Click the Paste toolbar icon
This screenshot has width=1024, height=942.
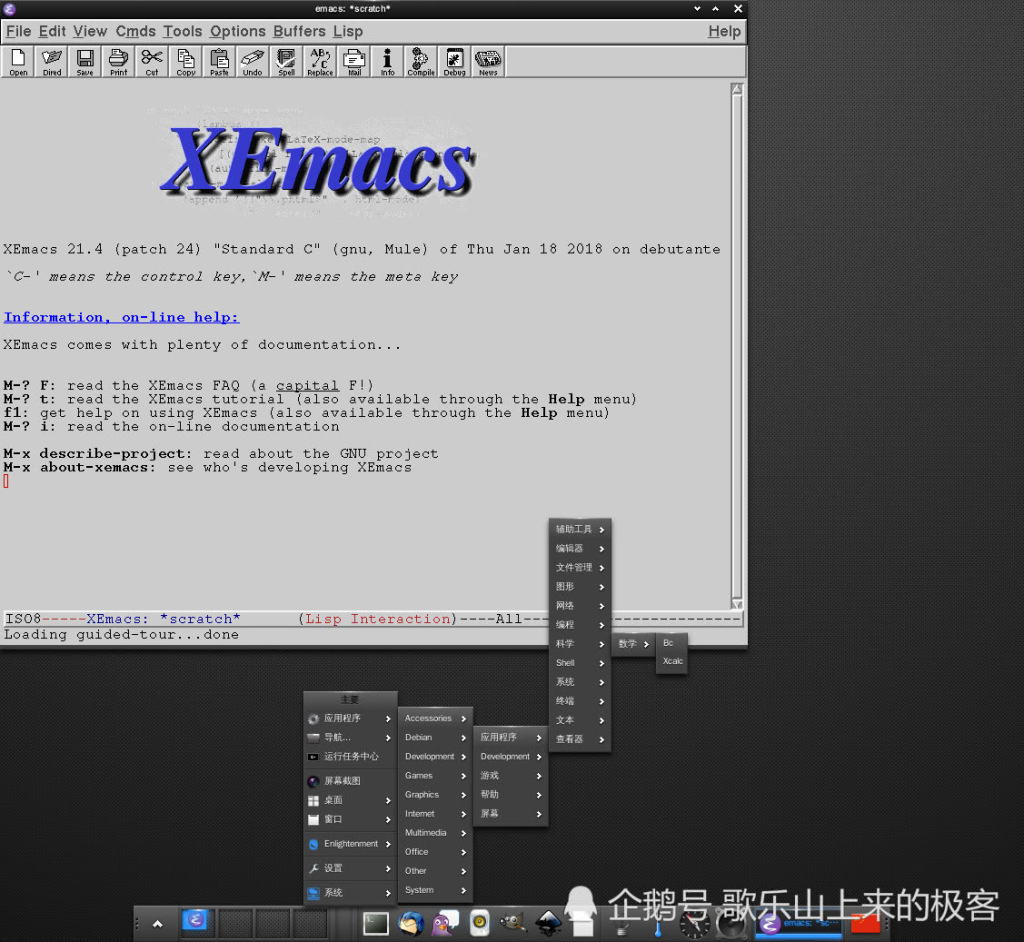pyautogui.click(x=219, y=62)
